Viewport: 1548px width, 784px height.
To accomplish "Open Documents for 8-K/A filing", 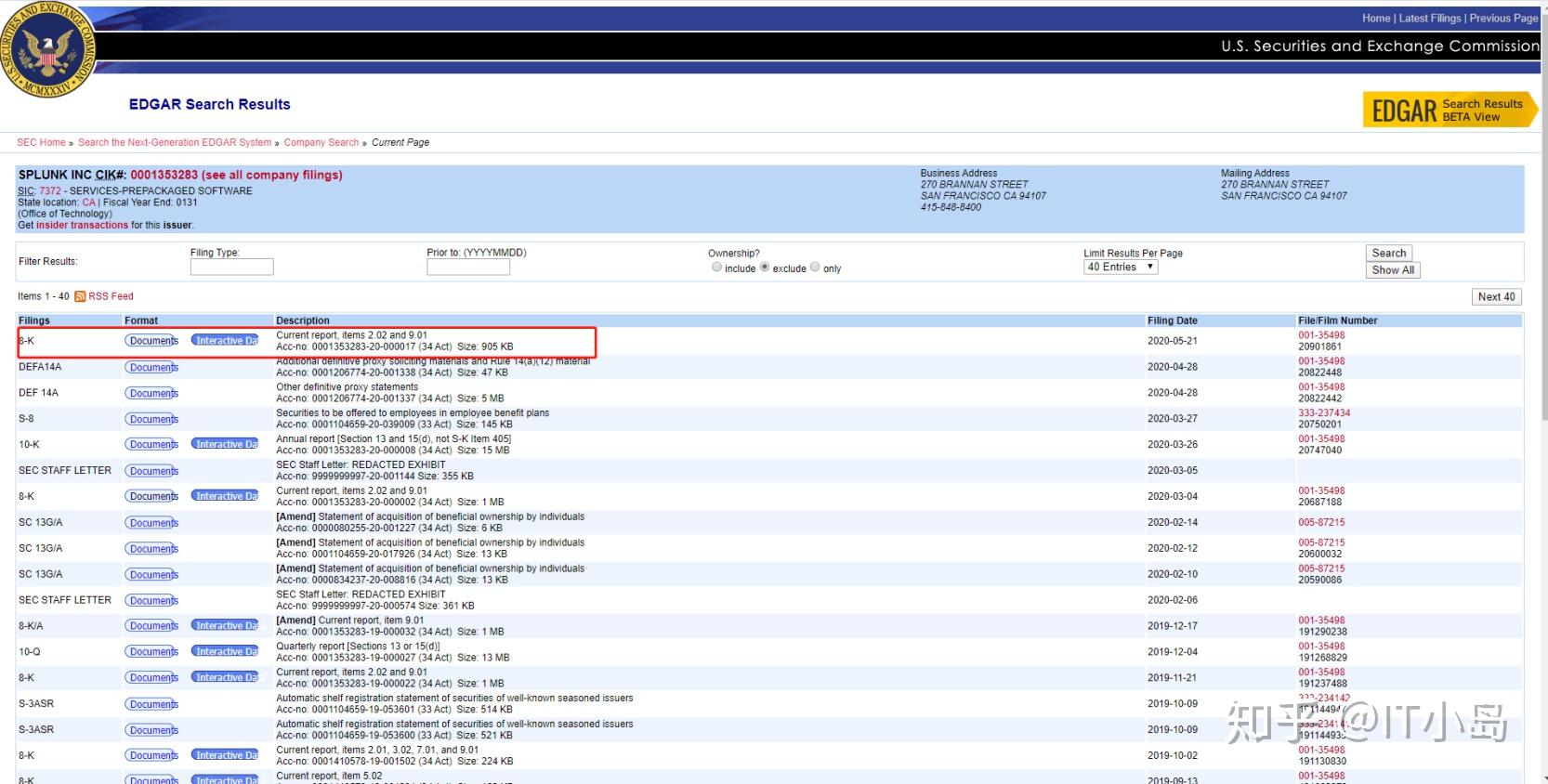I will click(x=152, y=626).
